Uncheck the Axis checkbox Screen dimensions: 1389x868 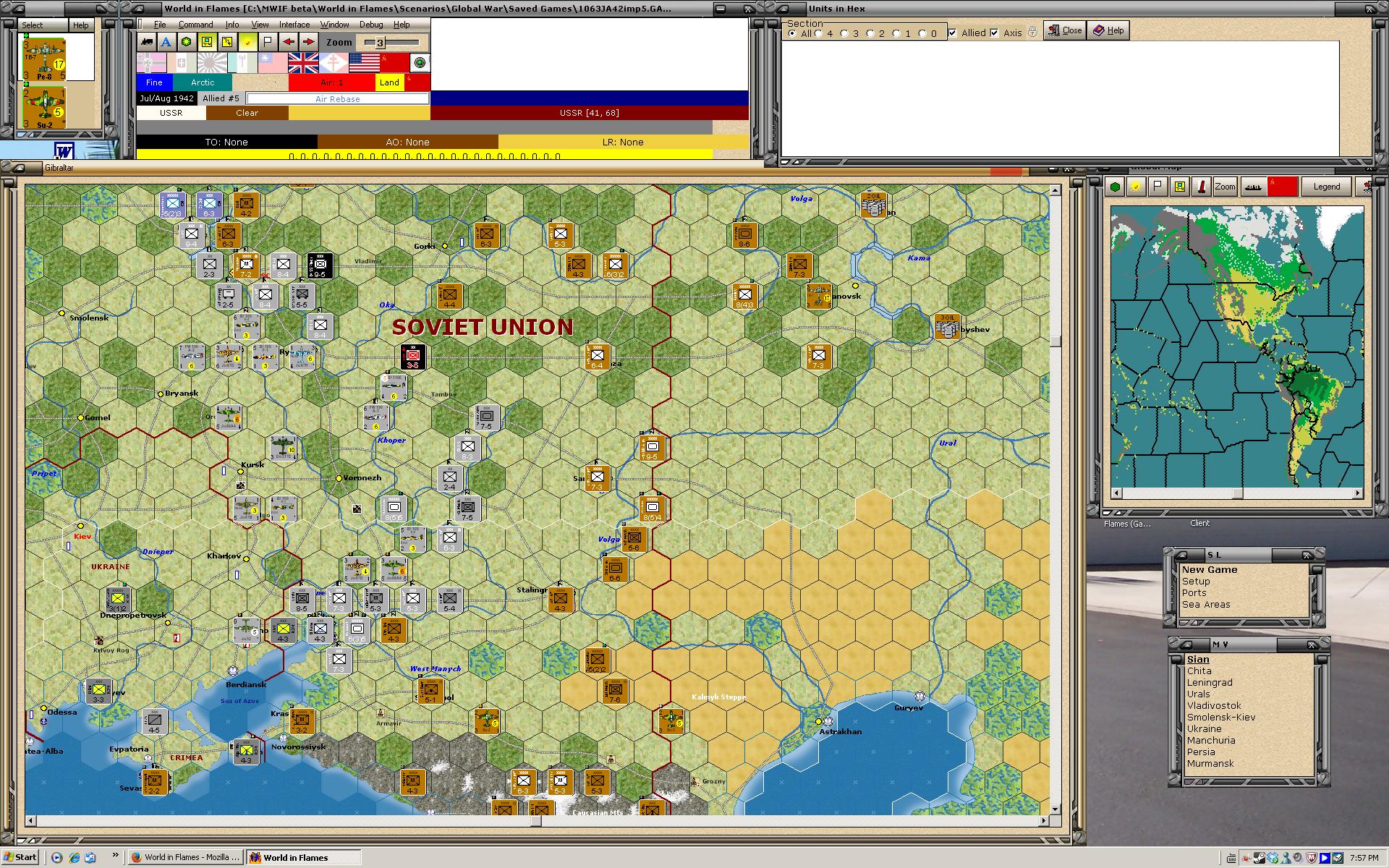995,33
